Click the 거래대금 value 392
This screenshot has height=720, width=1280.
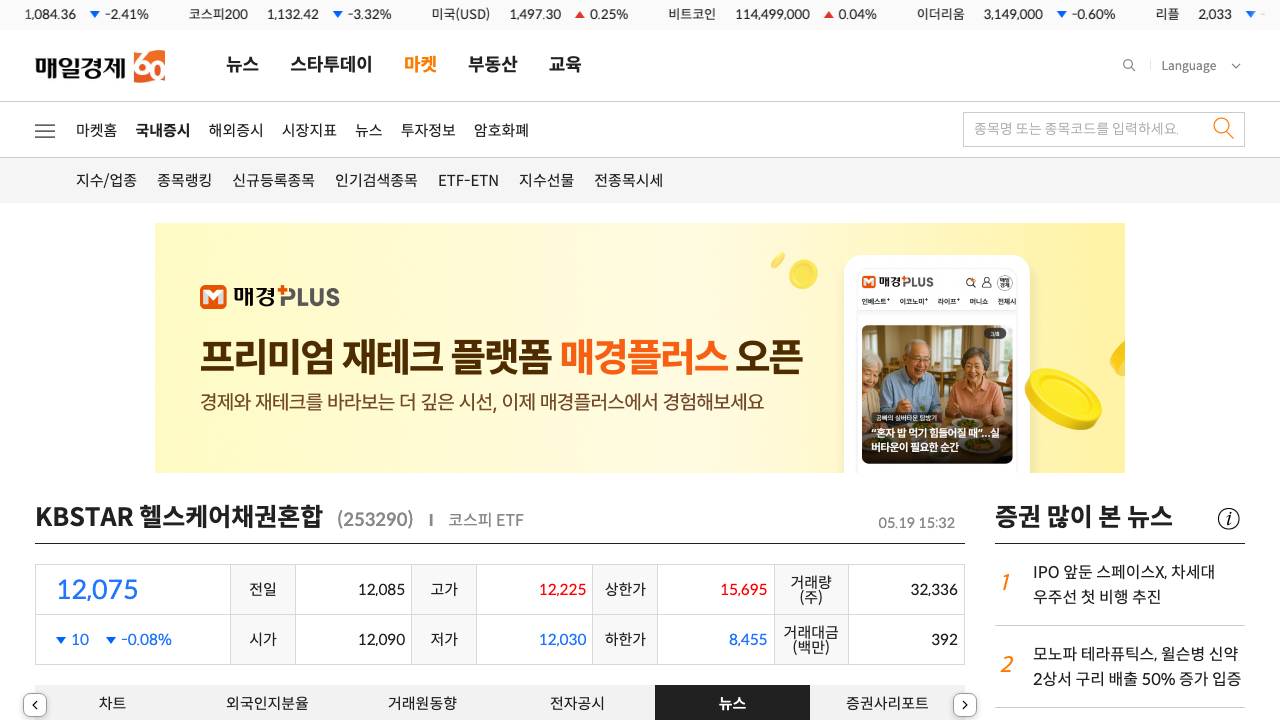(x=944, y=639)
